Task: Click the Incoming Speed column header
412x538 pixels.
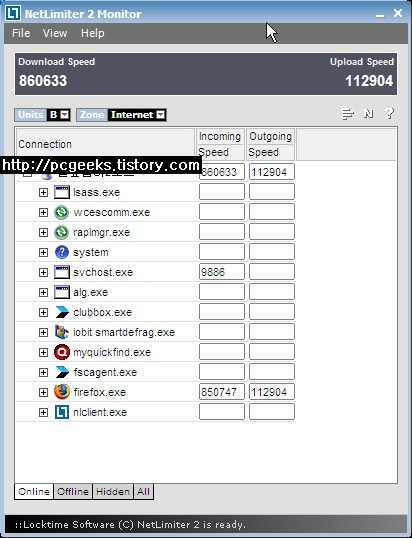Action: coord(220,144)
